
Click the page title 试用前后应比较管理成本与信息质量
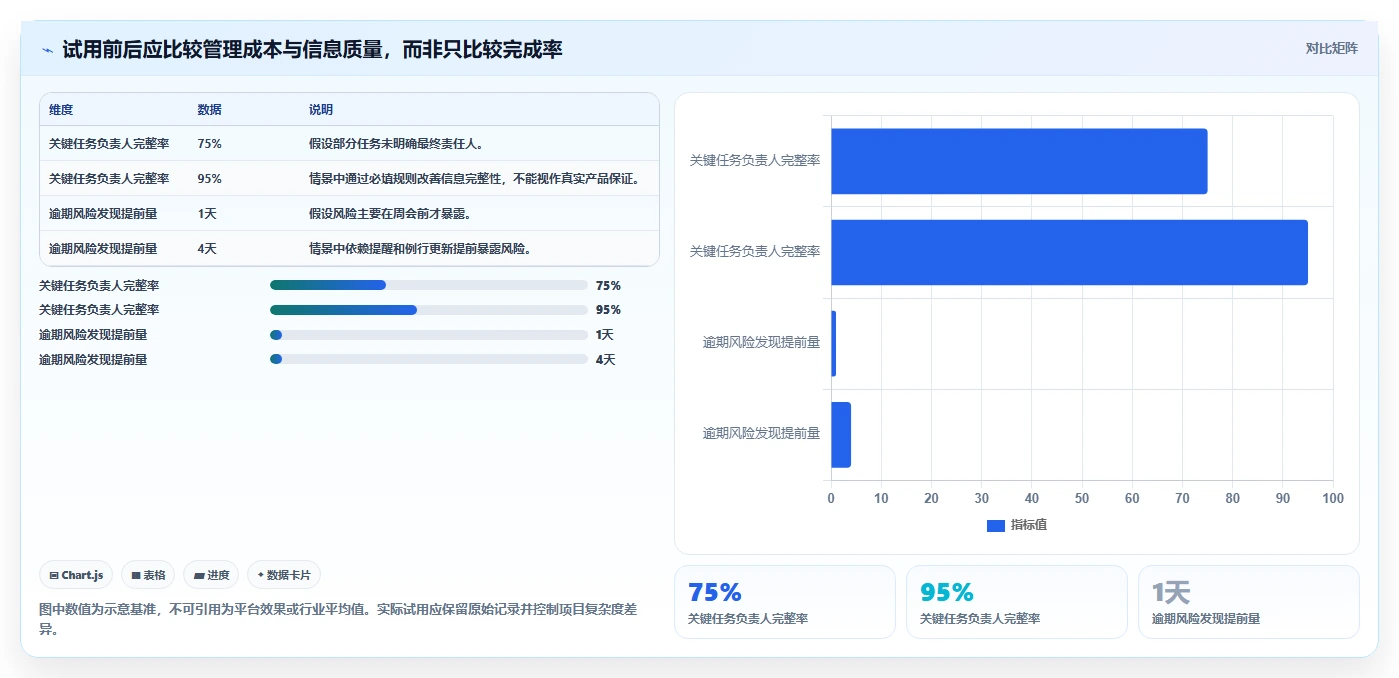pyautogui.click(x=312, y=49)
